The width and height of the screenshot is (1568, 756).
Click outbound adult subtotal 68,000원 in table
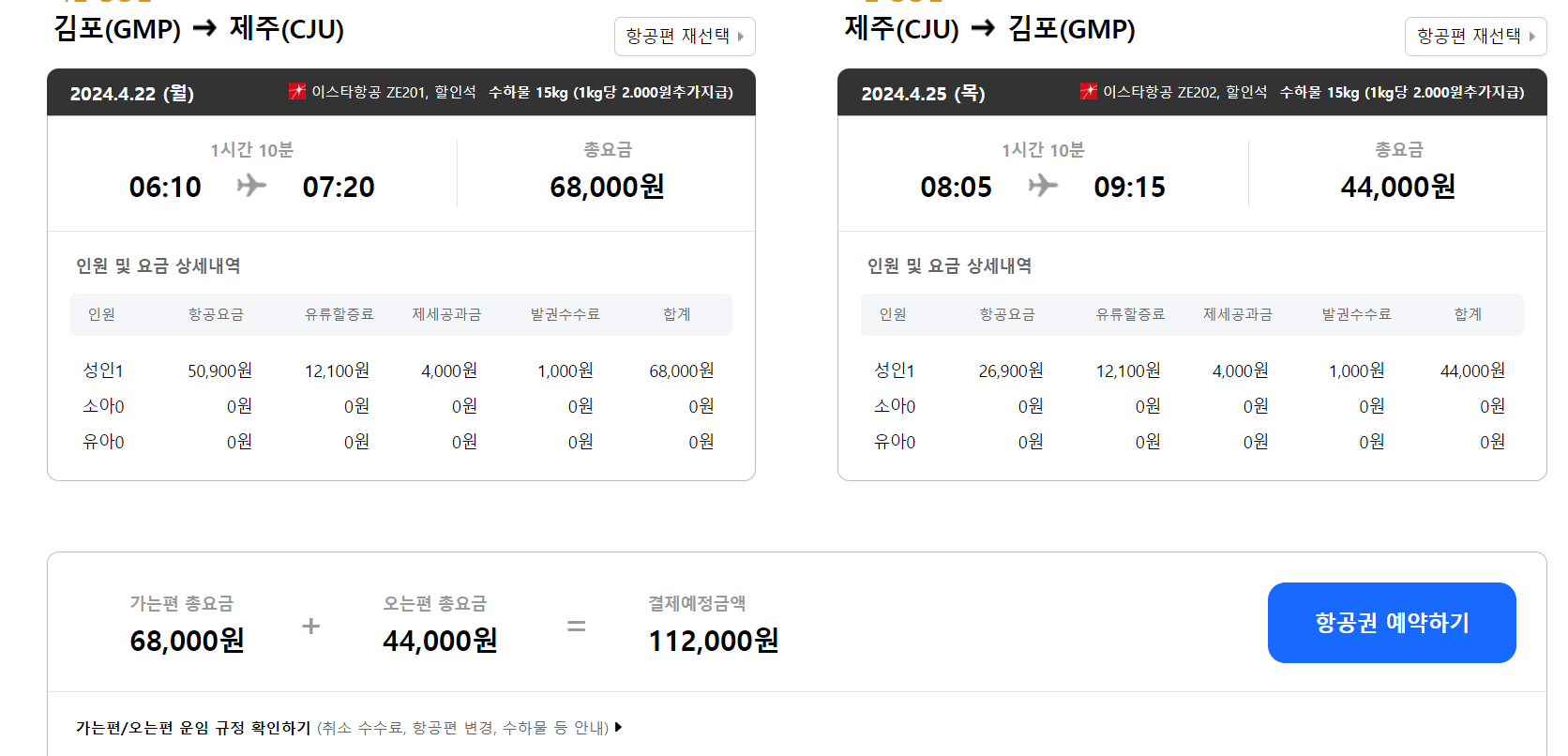pyautogui.click(x=681, y=370)
